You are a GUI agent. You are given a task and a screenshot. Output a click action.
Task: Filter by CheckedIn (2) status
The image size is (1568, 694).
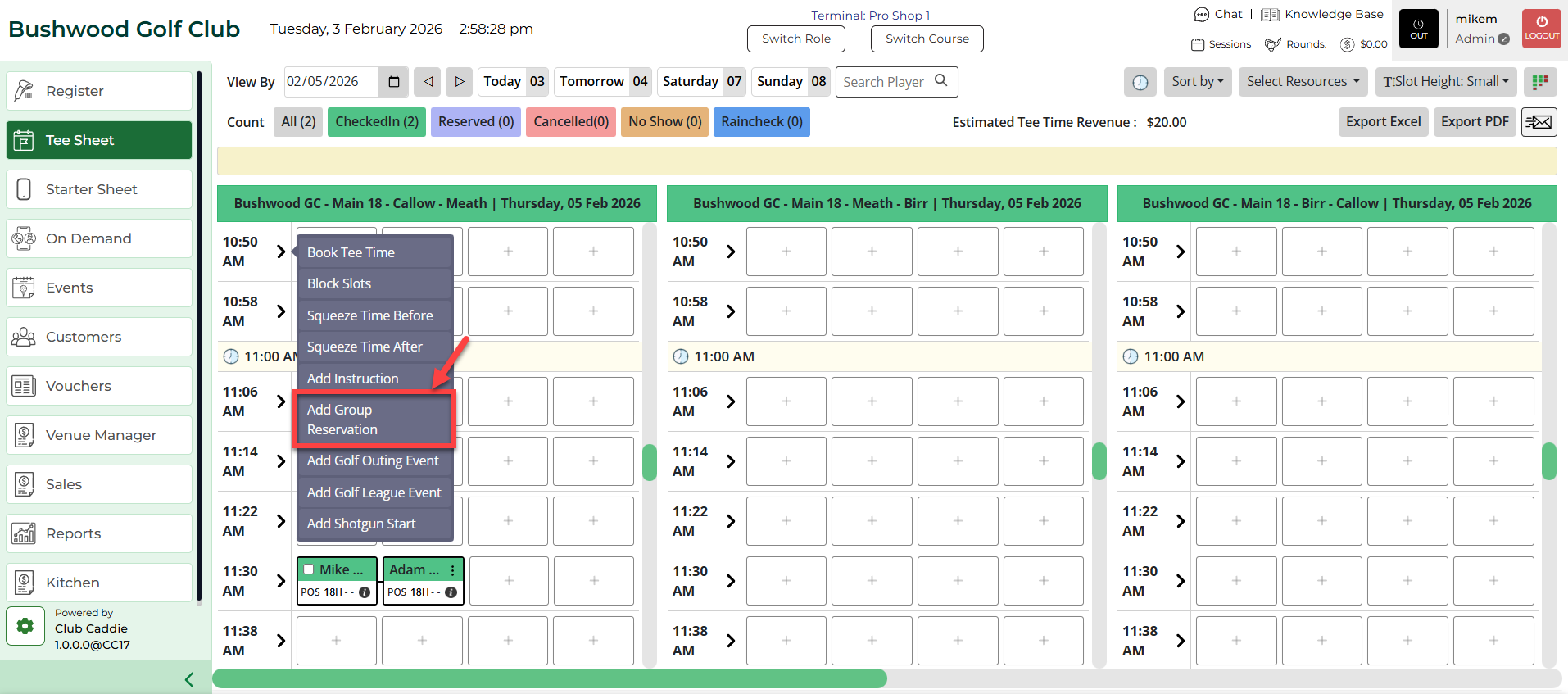[377, 122]
